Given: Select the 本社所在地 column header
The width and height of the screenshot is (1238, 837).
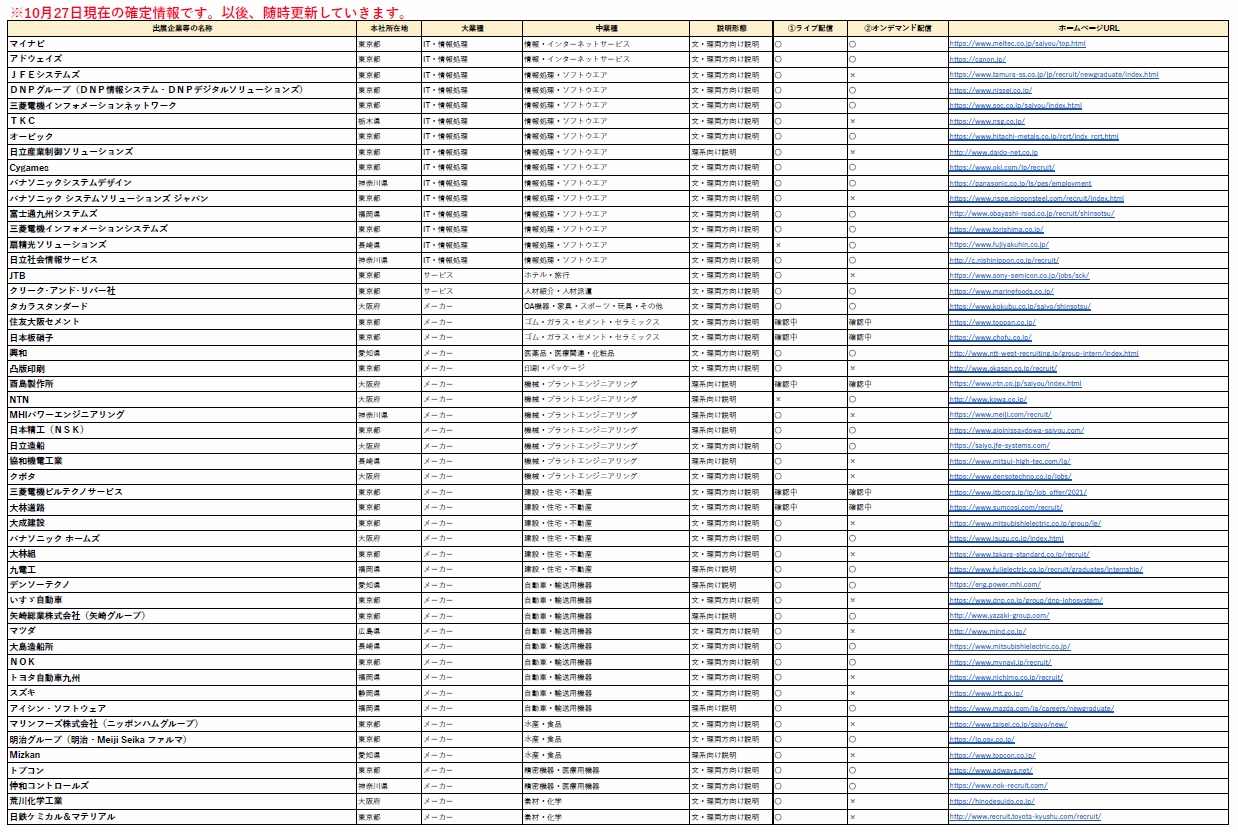Looking at the screenshot, I should (388, 28).
